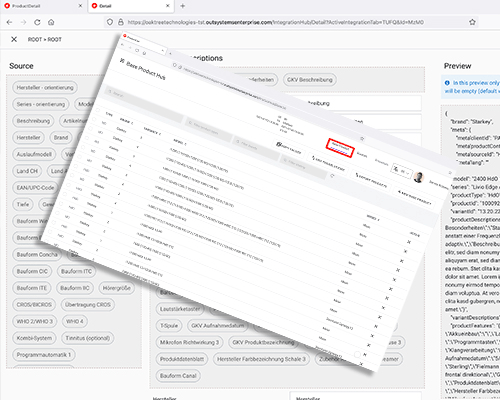500x400 pixels.
Task: Select Hersteller Farbbezeichnung Schale 3 chip
Action: [261, 359]
